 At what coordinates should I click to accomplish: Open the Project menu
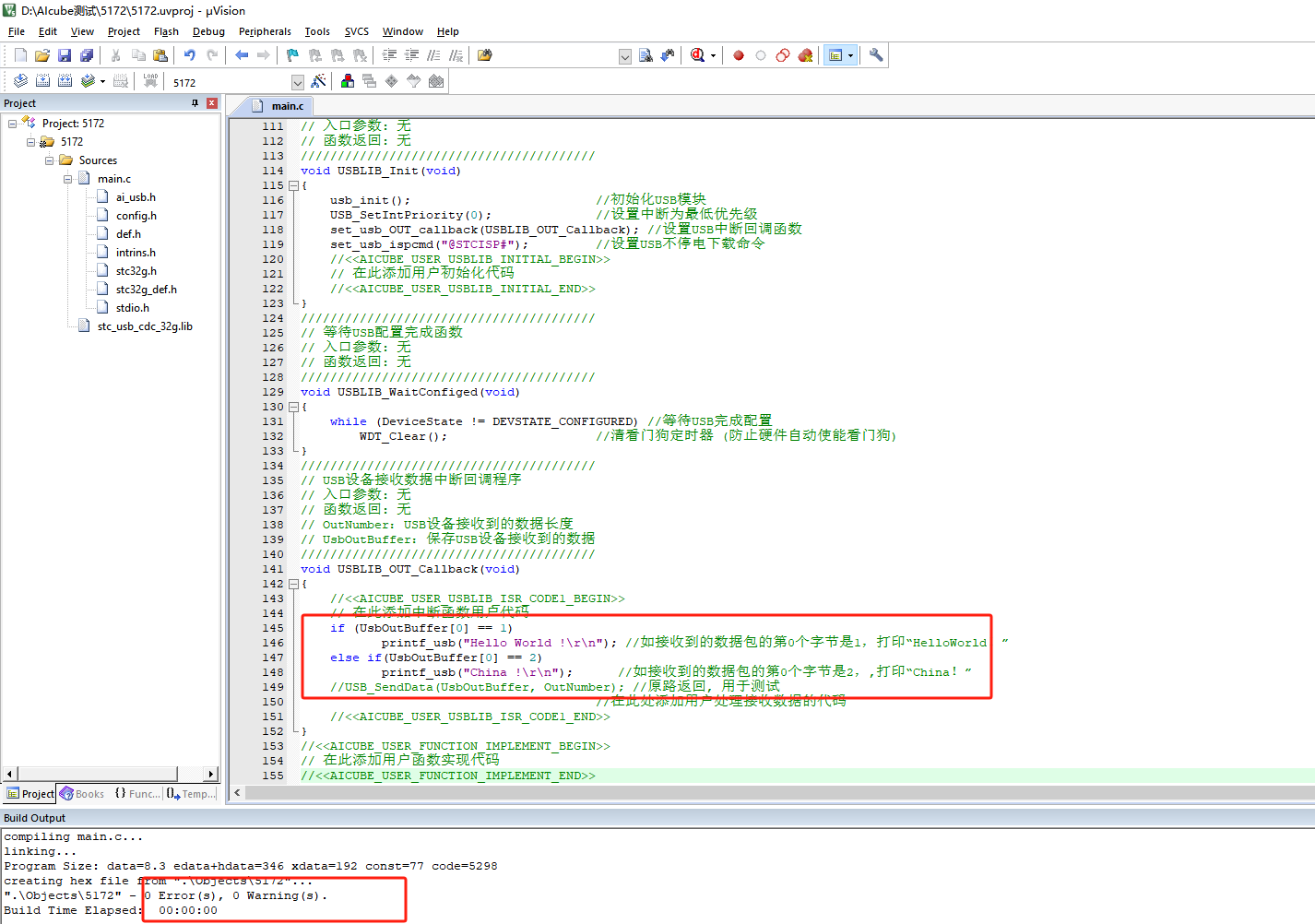(124, 31)
